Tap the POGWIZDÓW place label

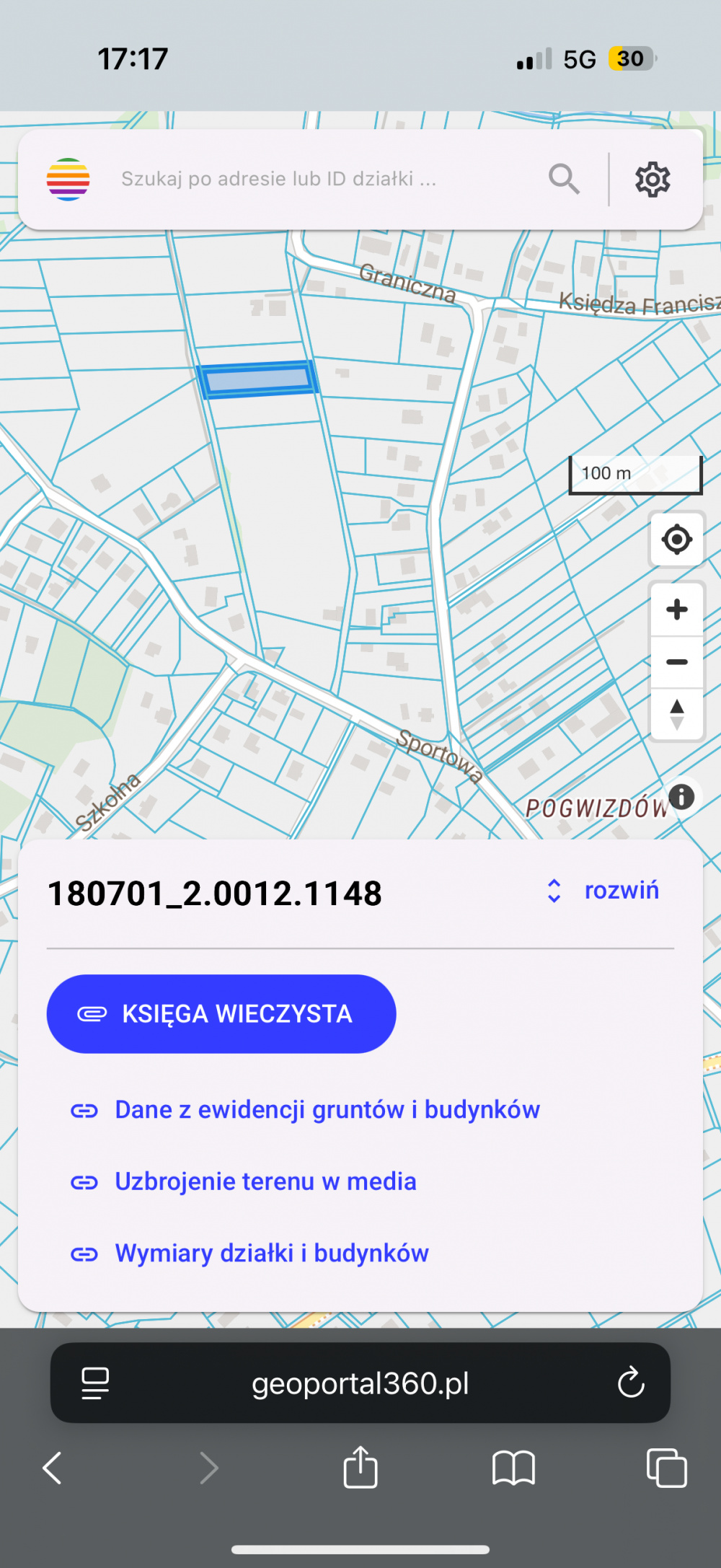(597, 809)
